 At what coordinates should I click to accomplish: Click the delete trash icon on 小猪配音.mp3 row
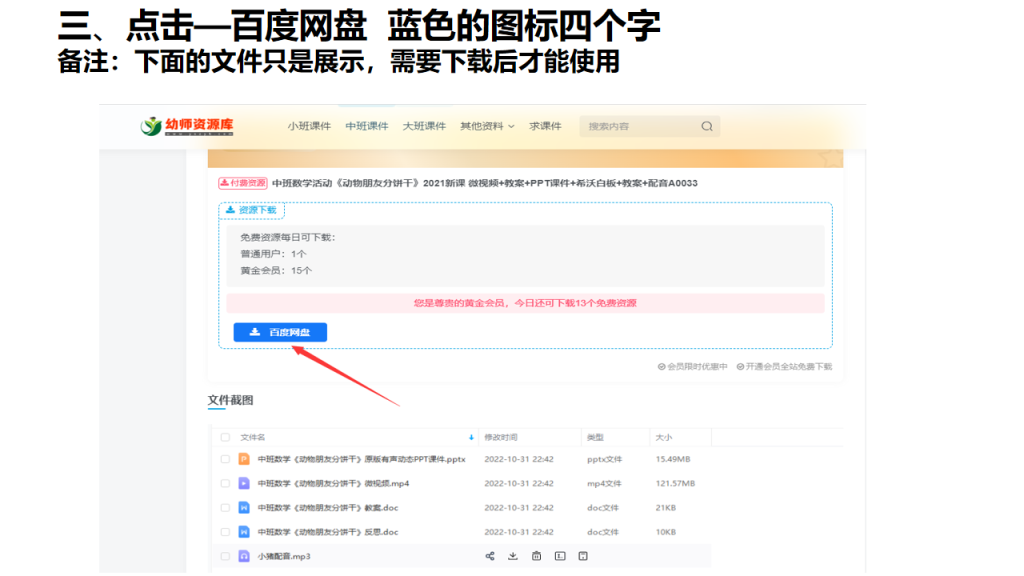coord(536,556)
